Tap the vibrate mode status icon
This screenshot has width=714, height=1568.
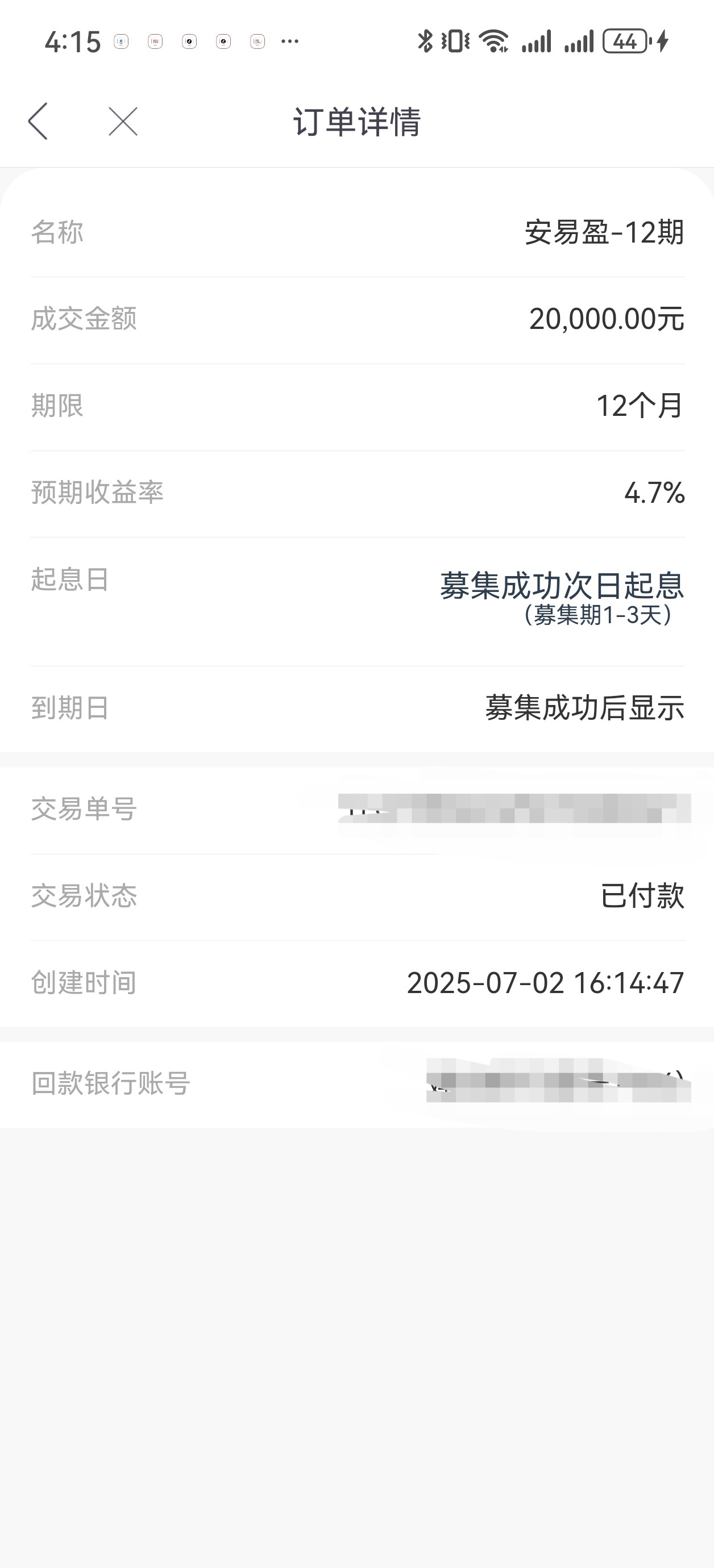click(x=456, y=41)
